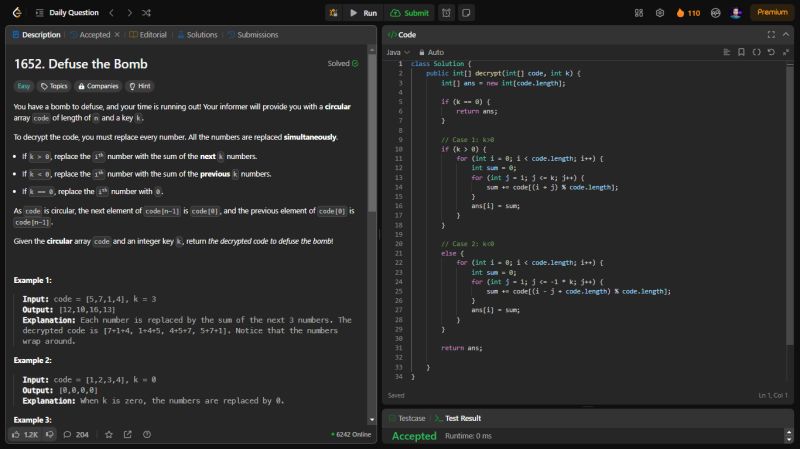Image resolution: width=800 pixels, height=449 pixels.
Task: Open the user profile avatar
Action: (x=736, y=13)
